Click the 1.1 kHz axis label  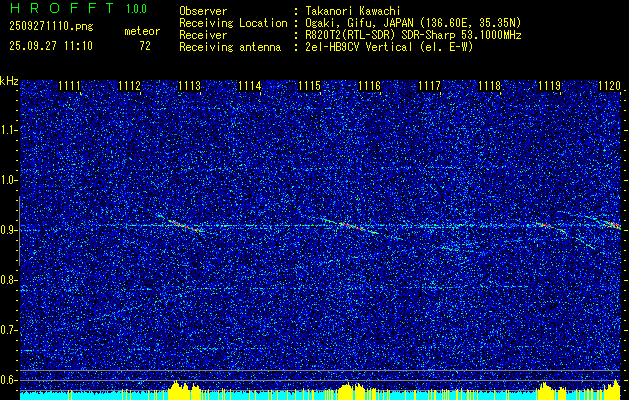coord(8,130)
